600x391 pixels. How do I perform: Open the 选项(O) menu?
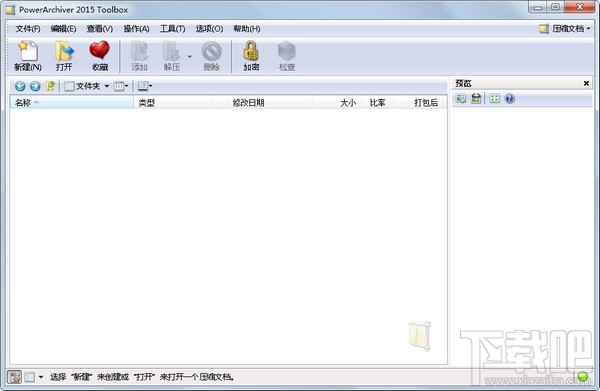pyautogui.click(x=209, y=29)
